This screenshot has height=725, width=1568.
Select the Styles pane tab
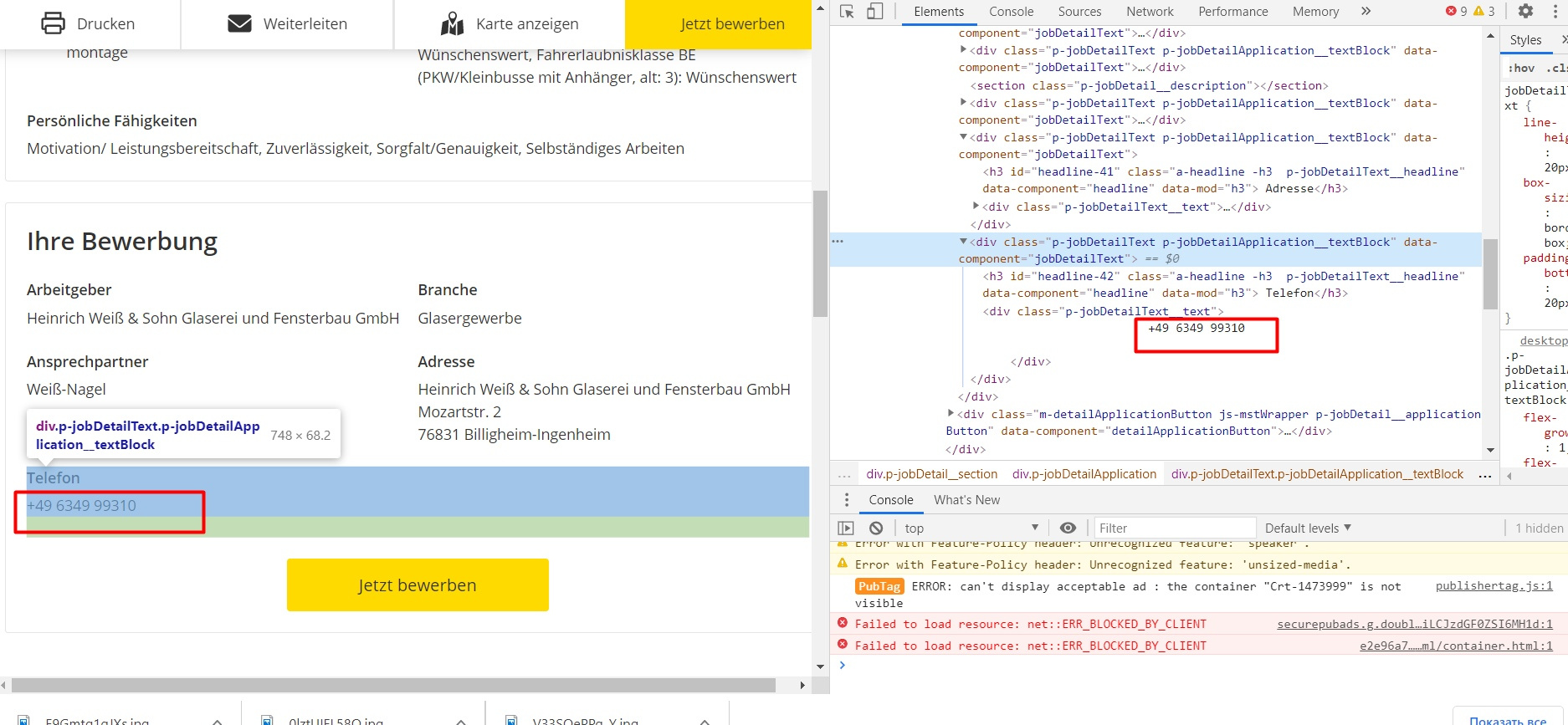click(1525, 39)
